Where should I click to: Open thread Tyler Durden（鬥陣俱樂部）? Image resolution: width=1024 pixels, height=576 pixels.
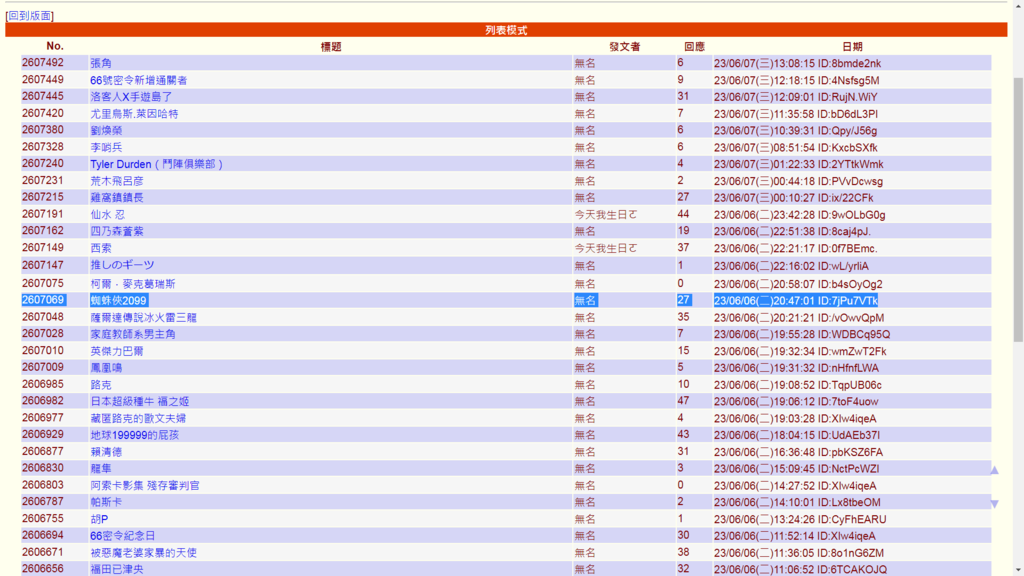click(157, 164)
